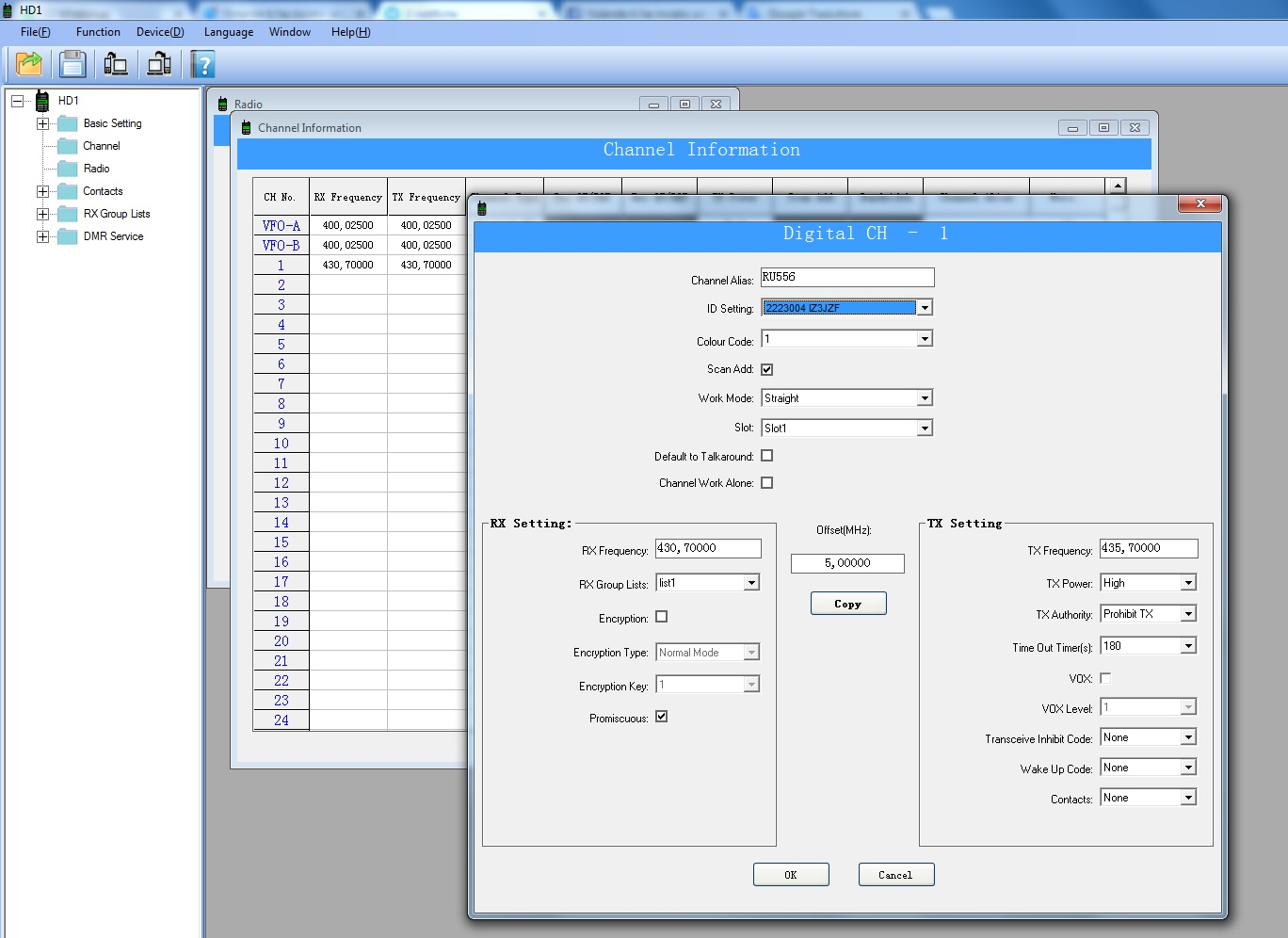The image size is (1288, 938).
Task: Enable the Encryption checkbox
Action: click(662, 617)
